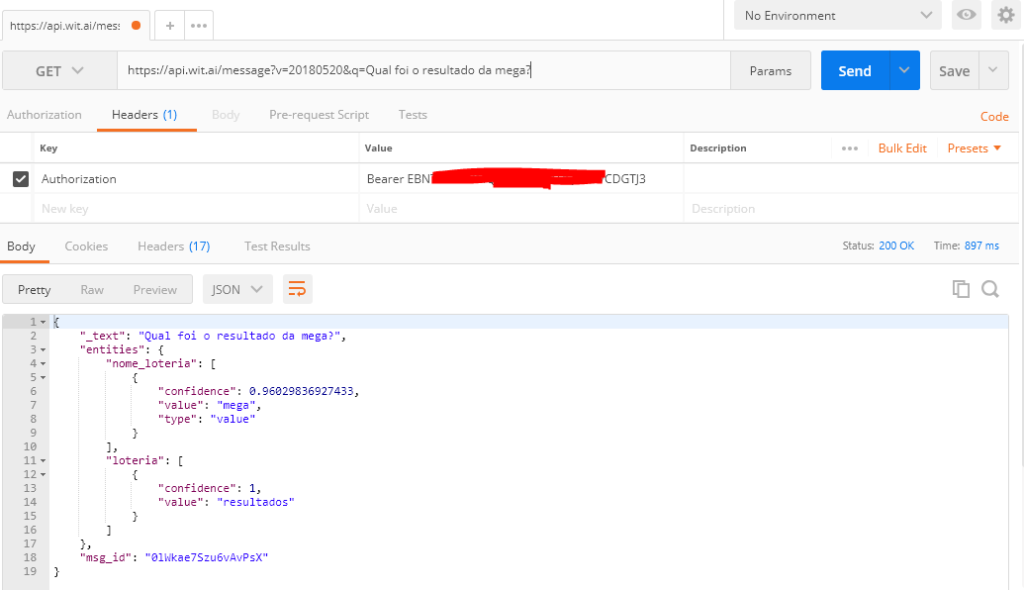Open the JSON format dropdown
1024x590 pixels.
(237, 289)
